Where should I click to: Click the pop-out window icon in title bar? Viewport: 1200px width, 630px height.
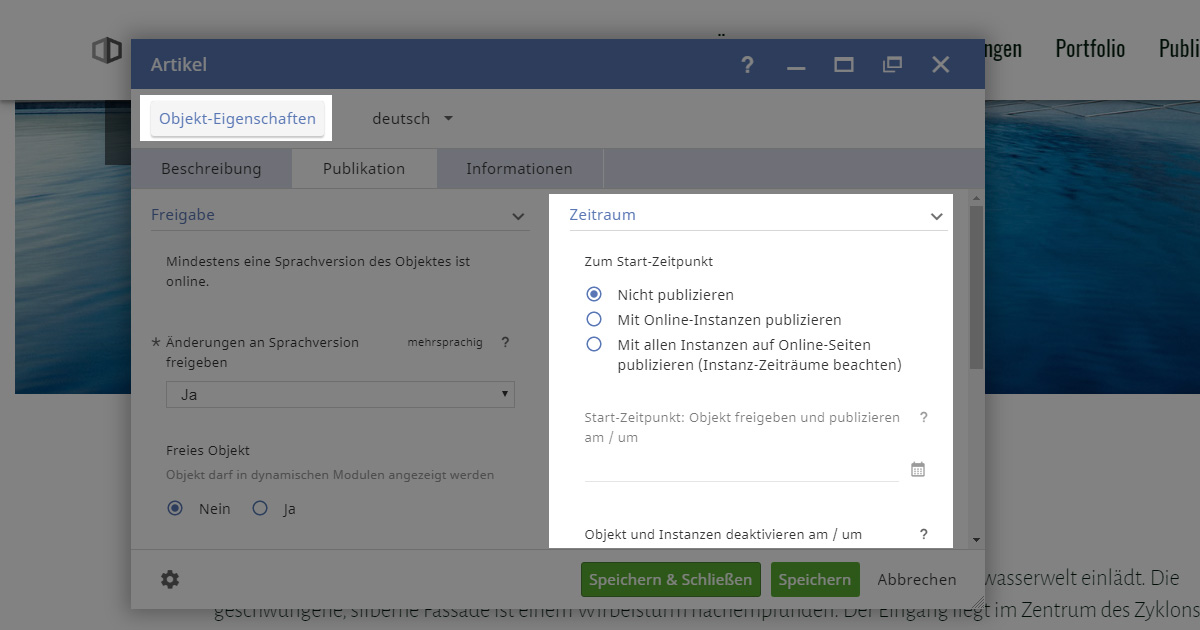click(892, 65)
